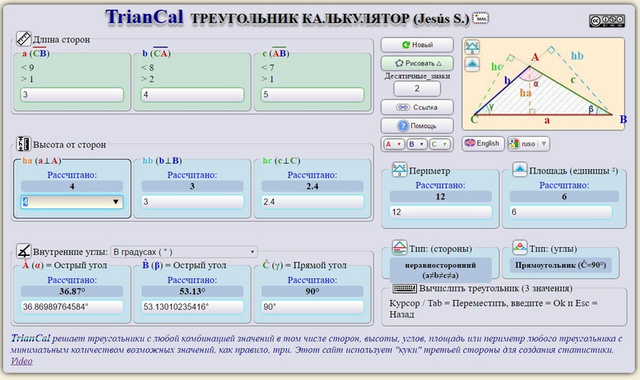The width and height of the screenshot is (640, 380).
Task: Open the Video link
Action: (22, 361)
